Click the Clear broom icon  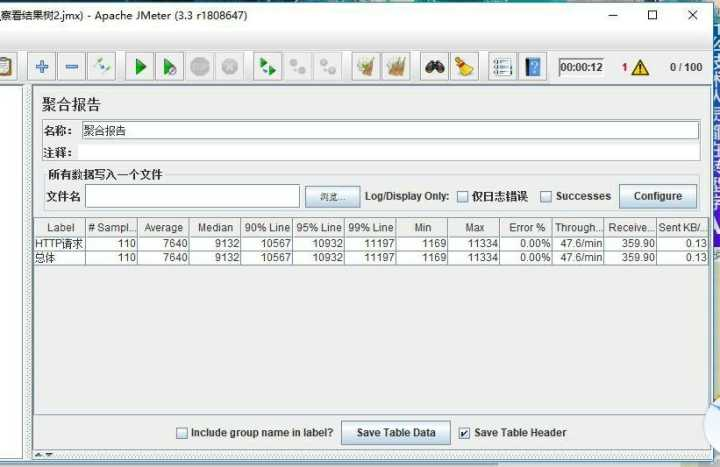(366, 67)
